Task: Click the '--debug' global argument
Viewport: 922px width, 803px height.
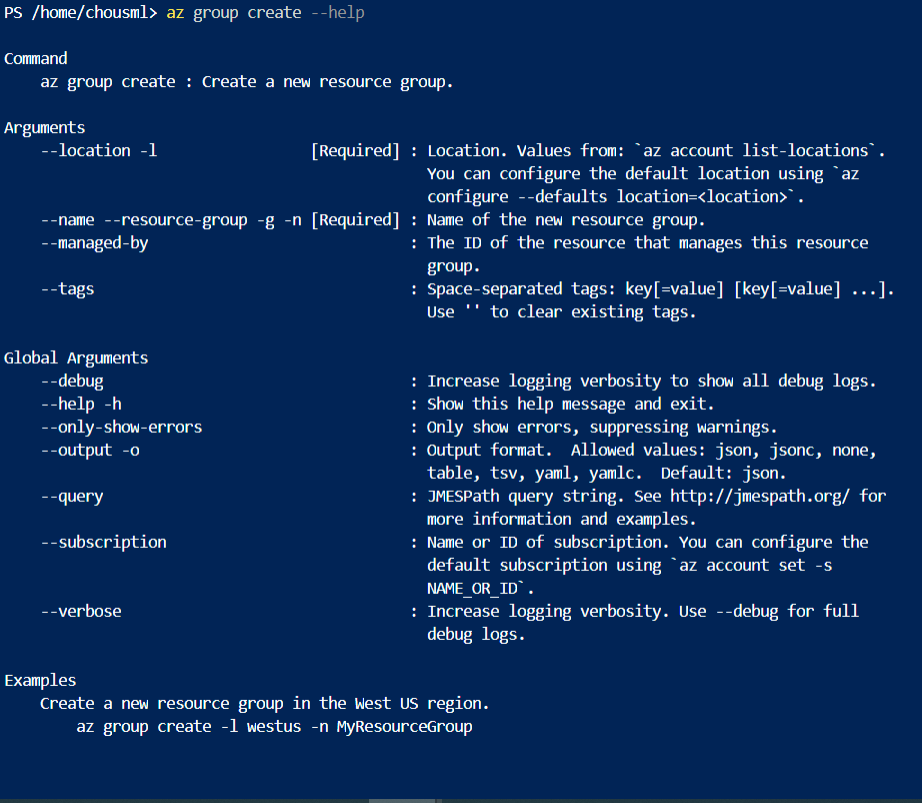Action: tap(72, 381)
